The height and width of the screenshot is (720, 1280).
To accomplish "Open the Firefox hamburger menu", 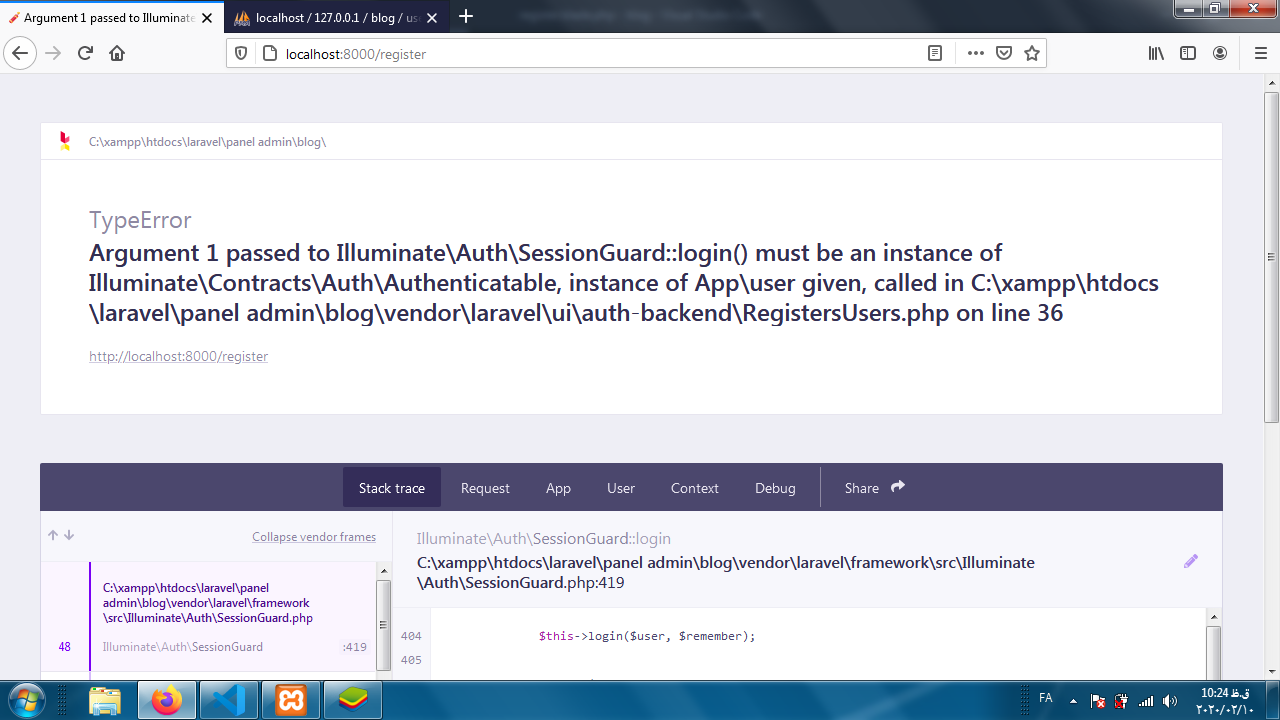I will tap(1260, 54).
